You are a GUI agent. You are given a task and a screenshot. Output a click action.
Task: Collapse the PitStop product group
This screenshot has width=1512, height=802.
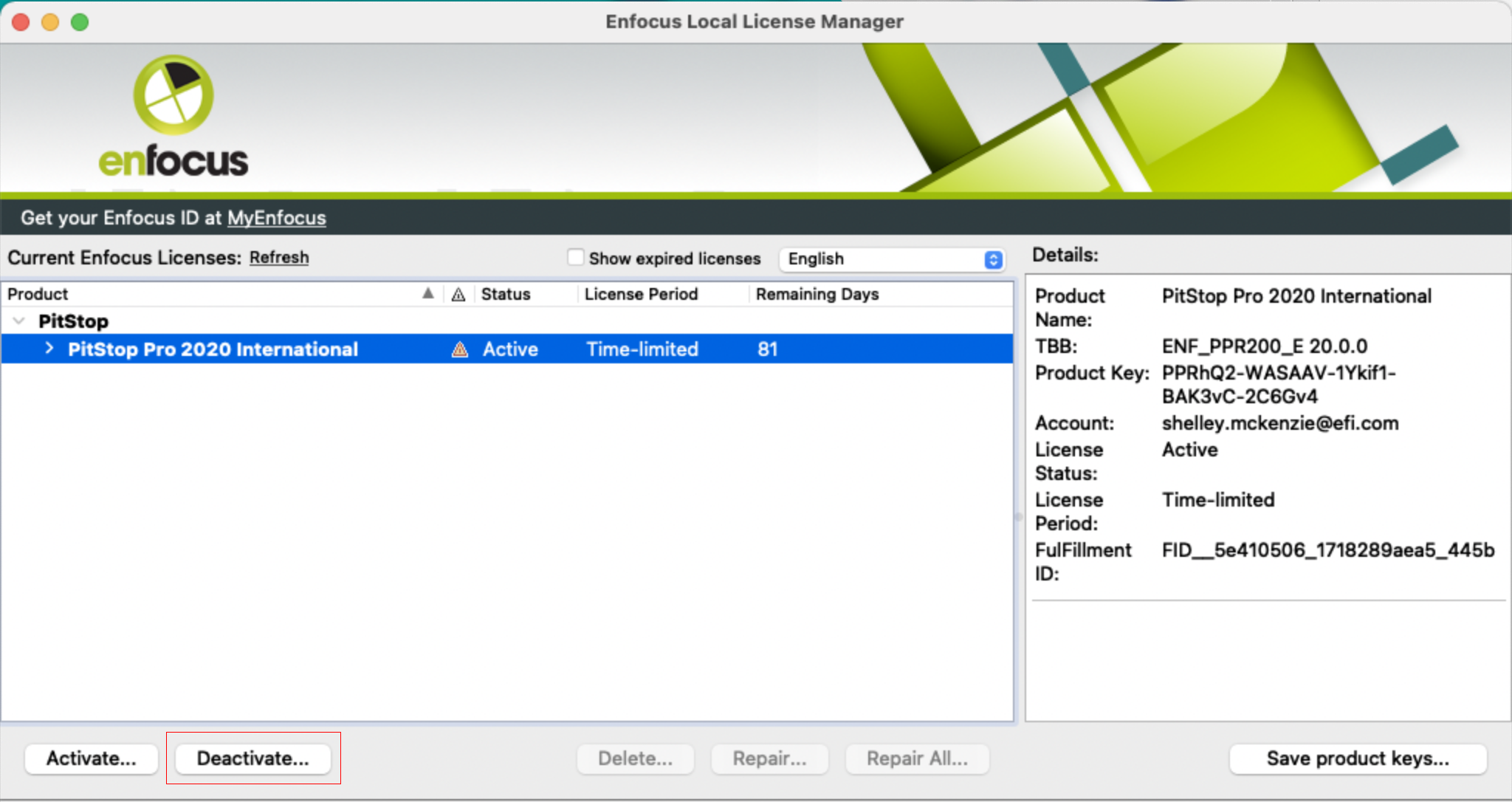coord(18,321)
